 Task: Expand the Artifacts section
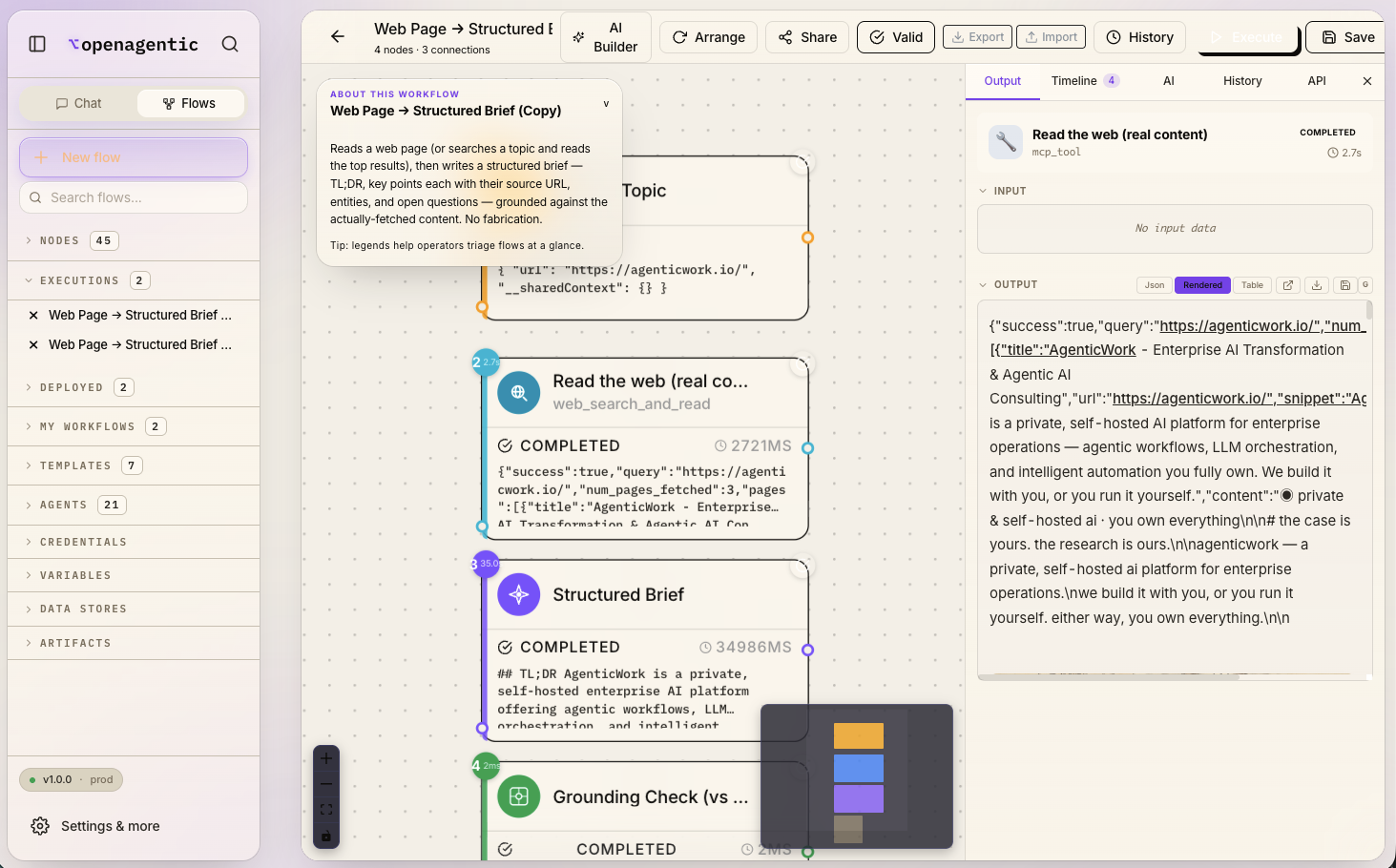(134, 643)
